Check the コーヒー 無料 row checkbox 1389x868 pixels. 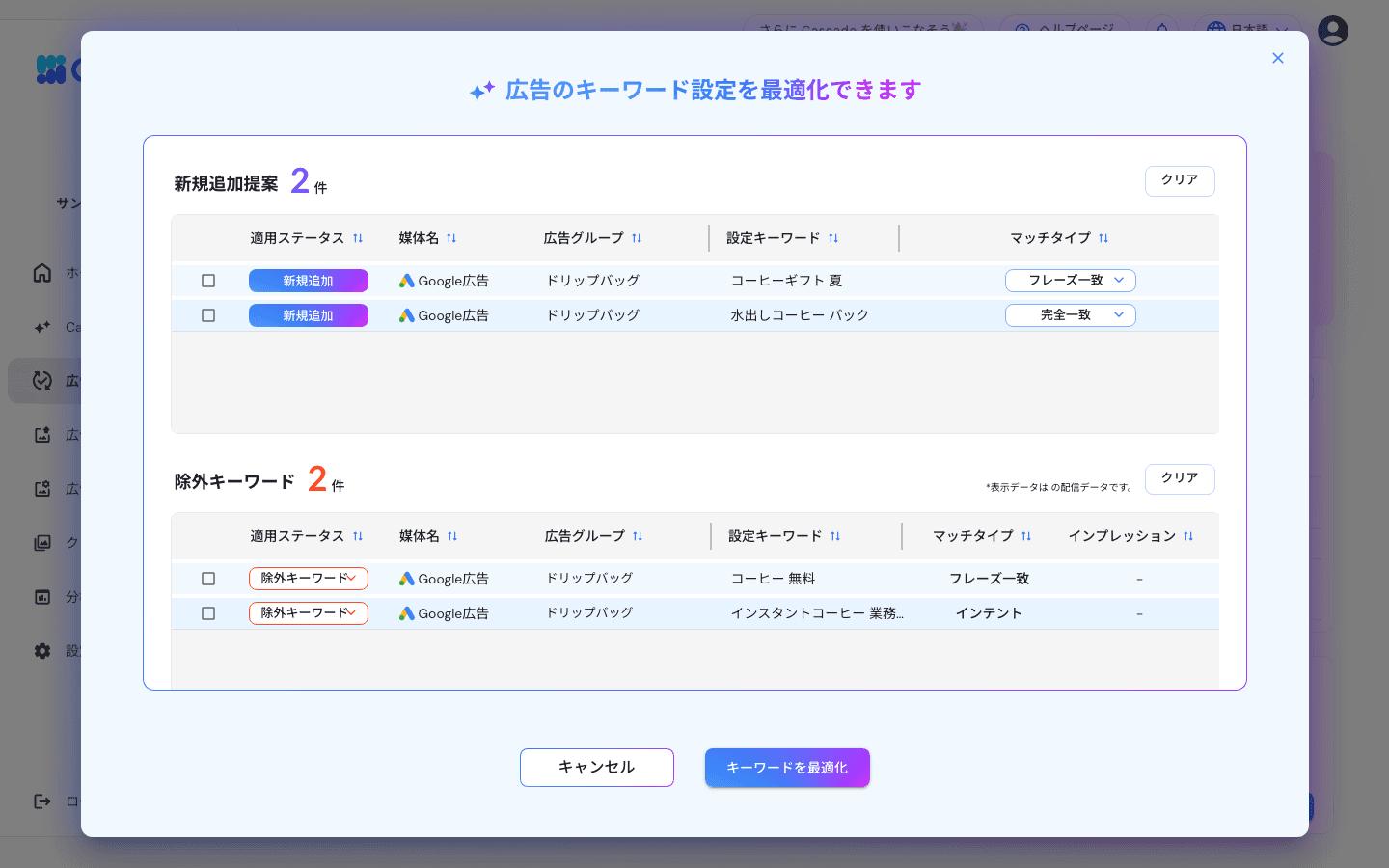(x=208, y=579)
